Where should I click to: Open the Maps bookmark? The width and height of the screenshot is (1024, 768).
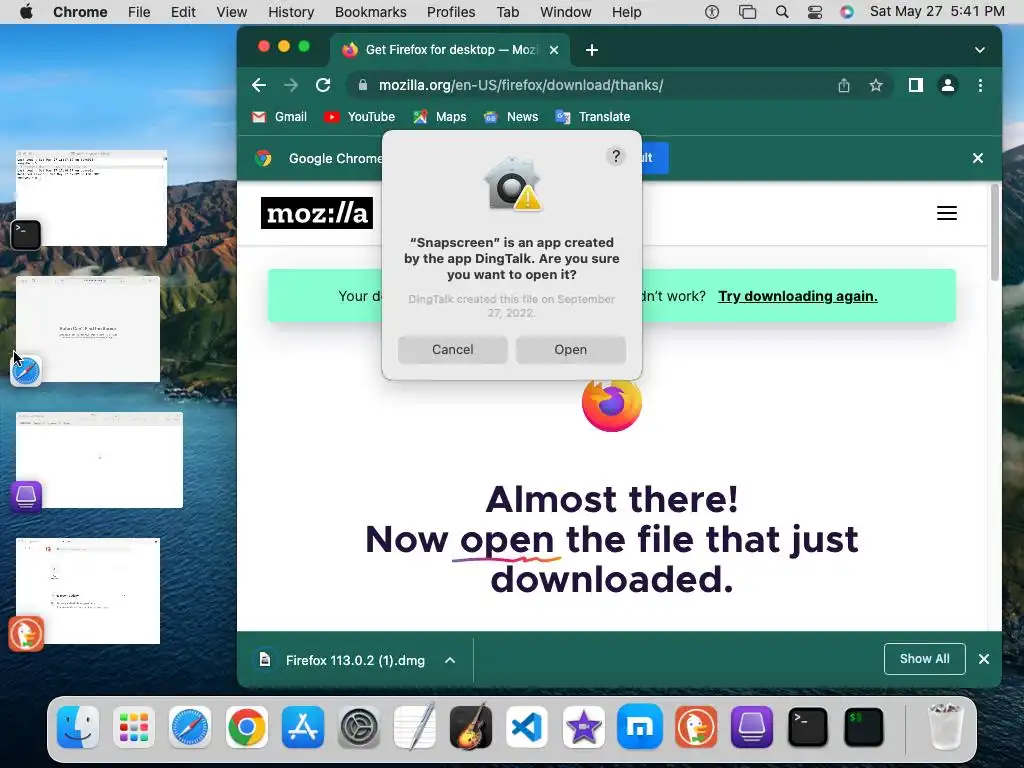440,117
